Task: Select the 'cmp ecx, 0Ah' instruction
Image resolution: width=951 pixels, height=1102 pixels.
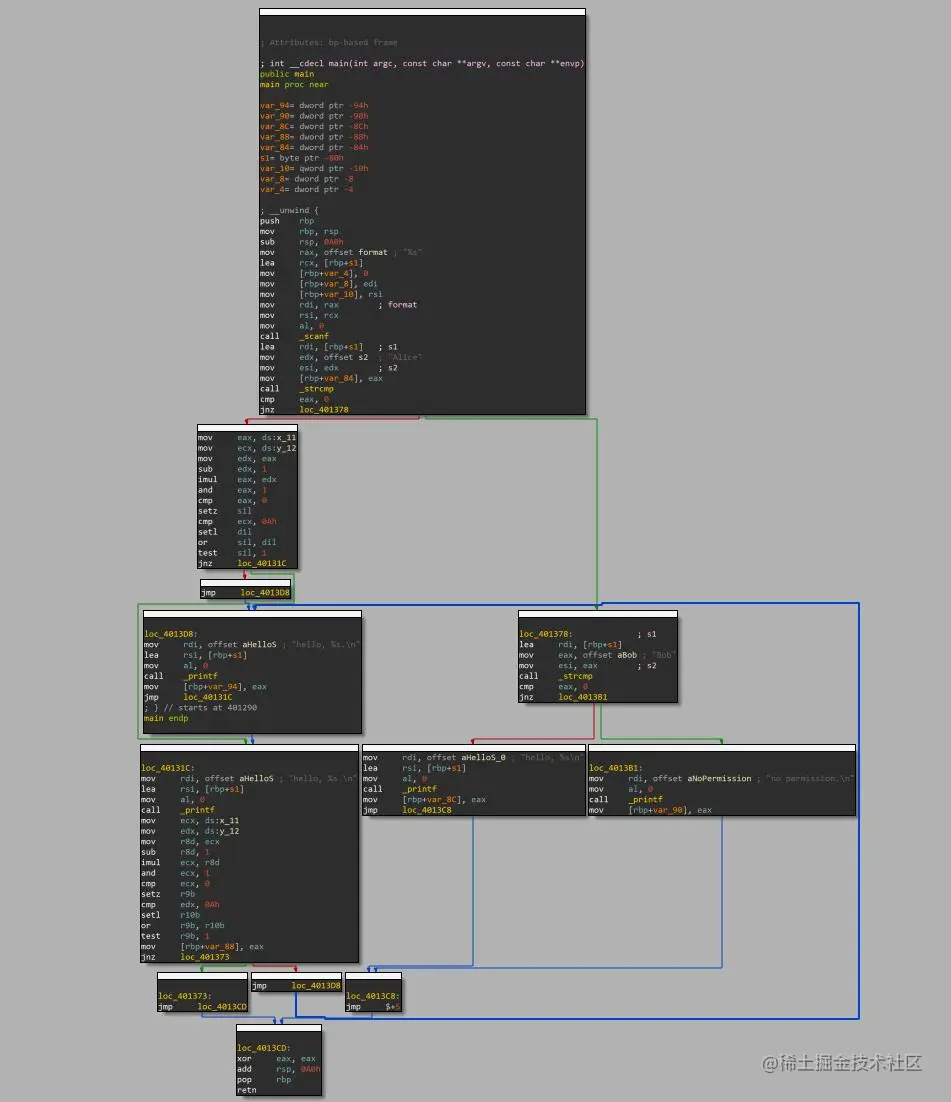Action: pos(238,521)
